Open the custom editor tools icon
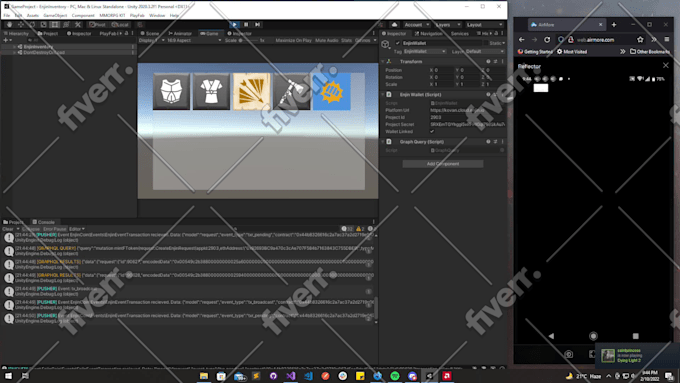Viewport: 680px width, 383px height. click(78, 25)
